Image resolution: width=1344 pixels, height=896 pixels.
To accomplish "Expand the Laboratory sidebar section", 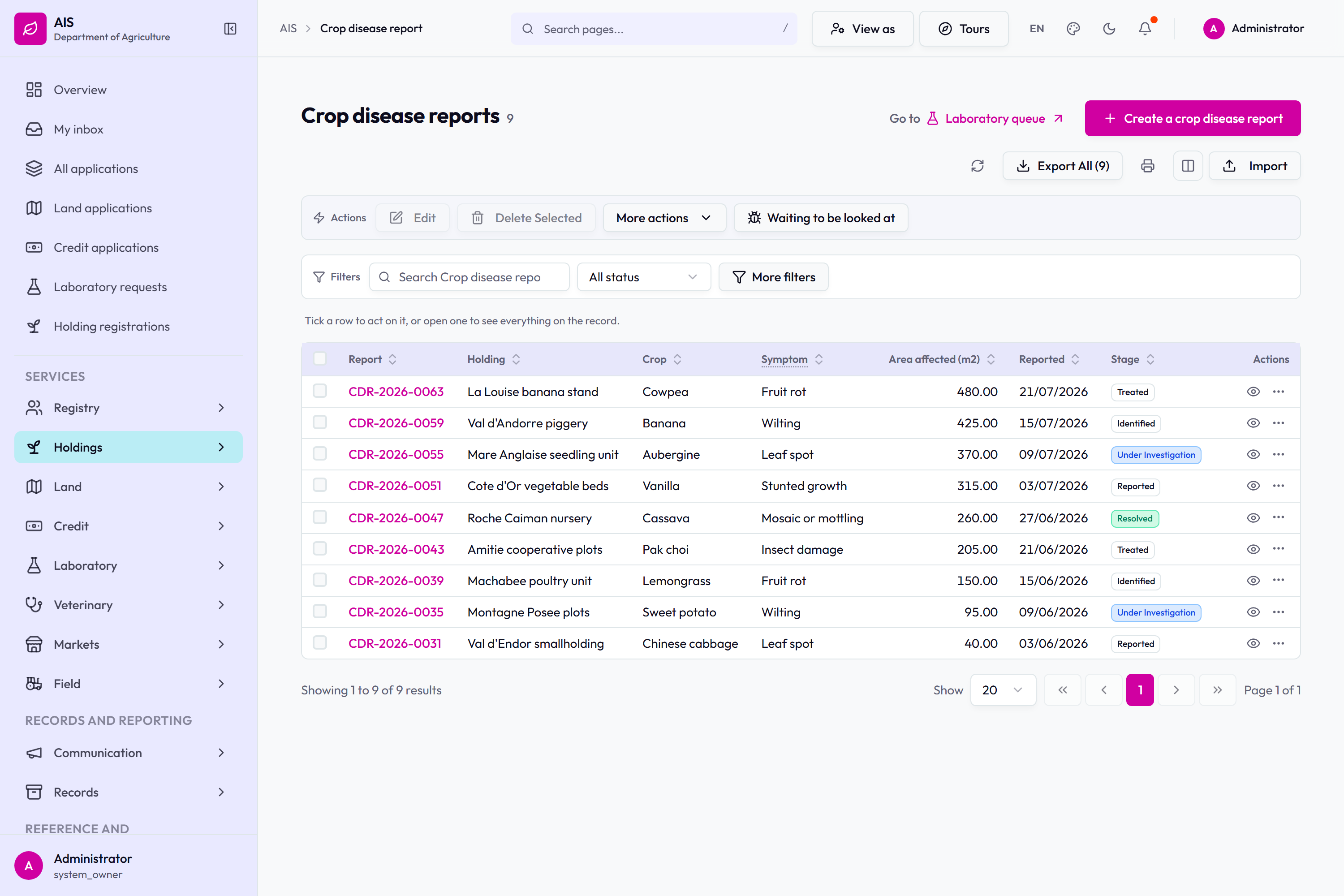I will 129,566.
